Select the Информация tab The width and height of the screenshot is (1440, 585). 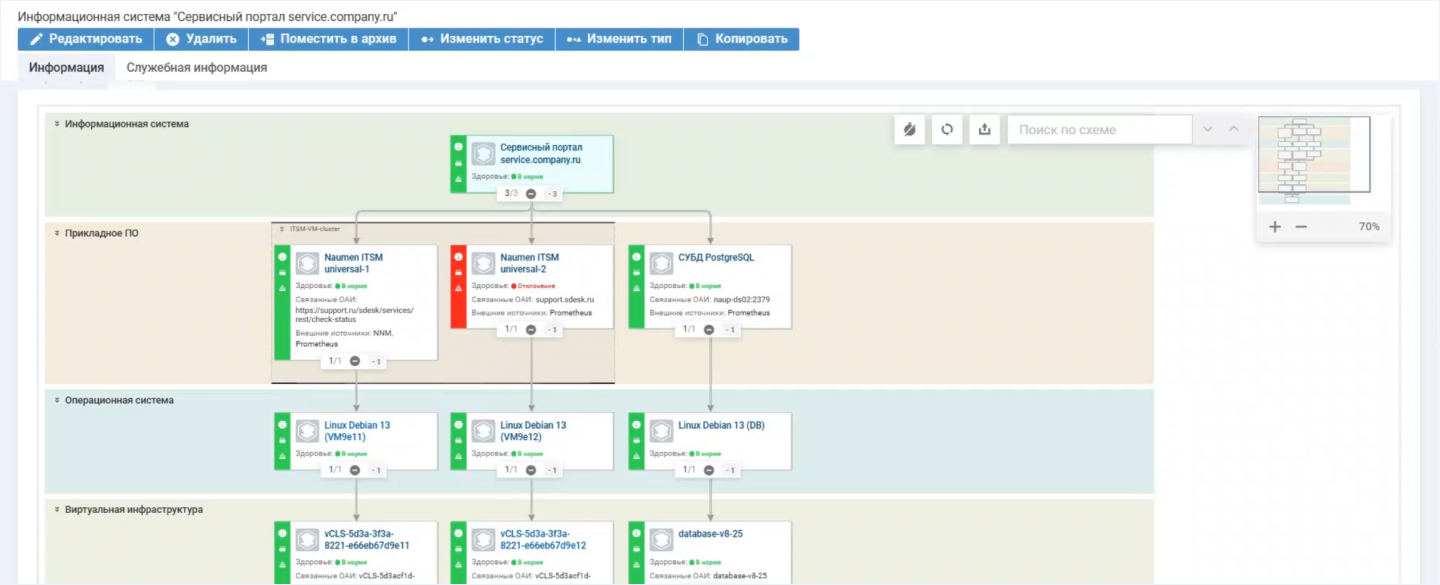66,68
